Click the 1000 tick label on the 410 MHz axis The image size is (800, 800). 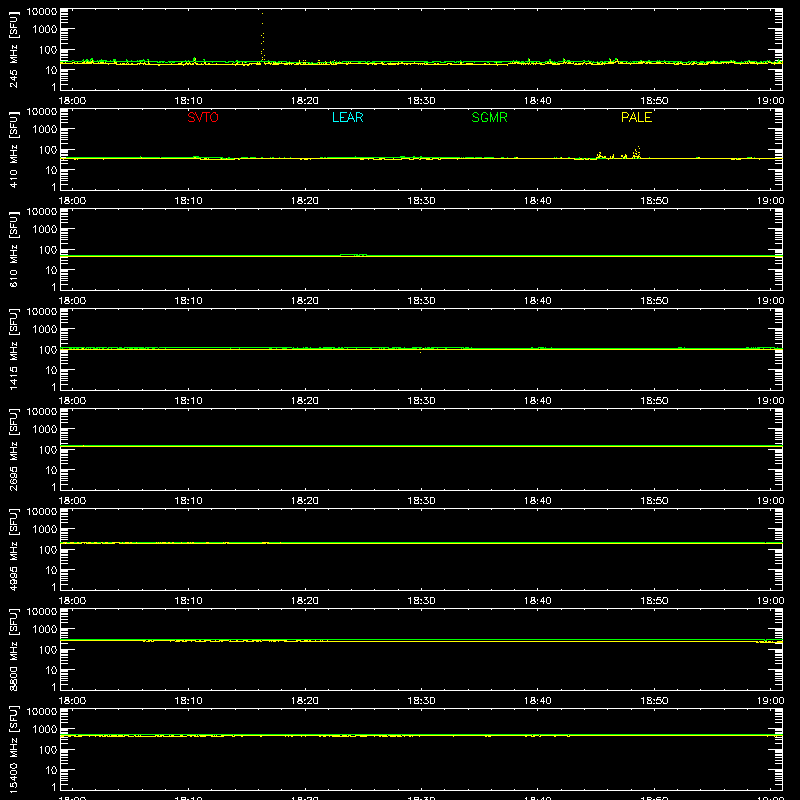pyautogui.click(x=45, y=130)
